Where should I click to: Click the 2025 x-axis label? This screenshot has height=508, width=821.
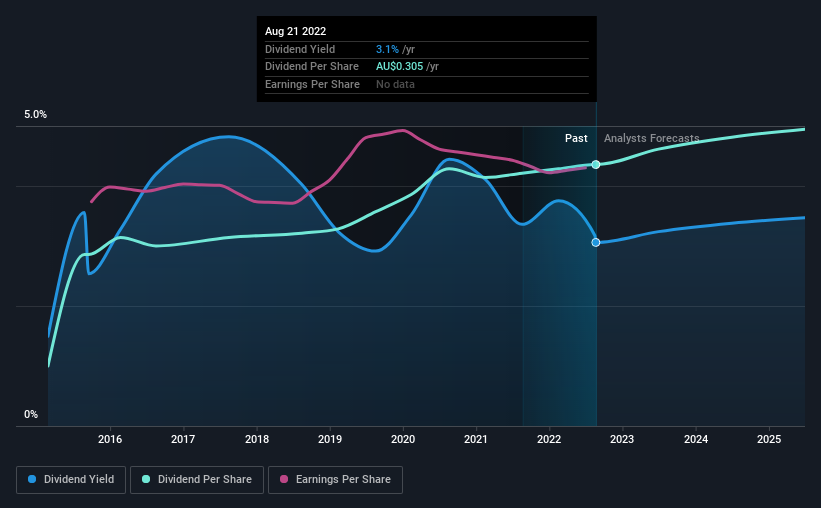tap(769, 439)
